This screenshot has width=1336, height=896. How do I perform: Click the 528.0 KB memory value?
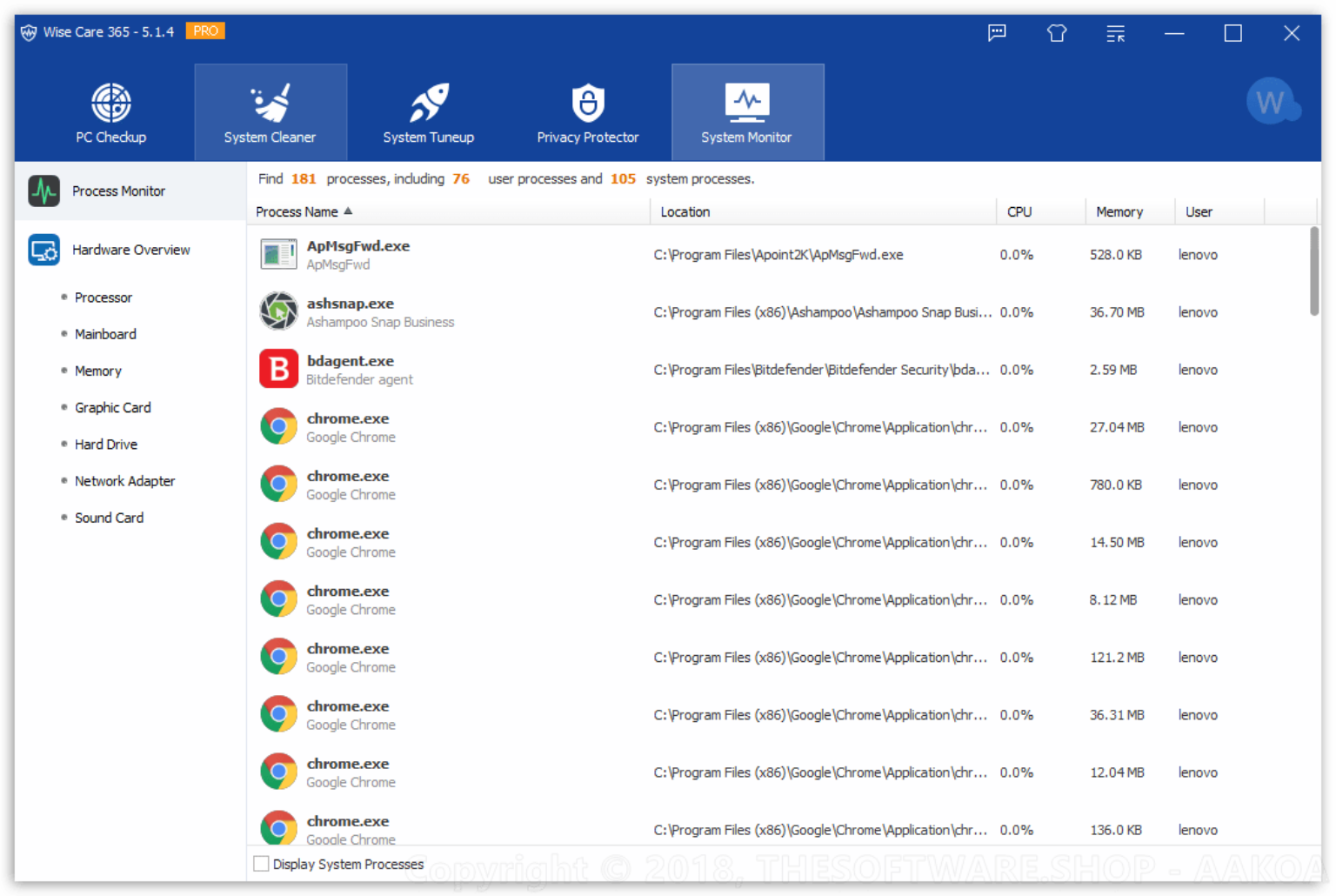1116,255
